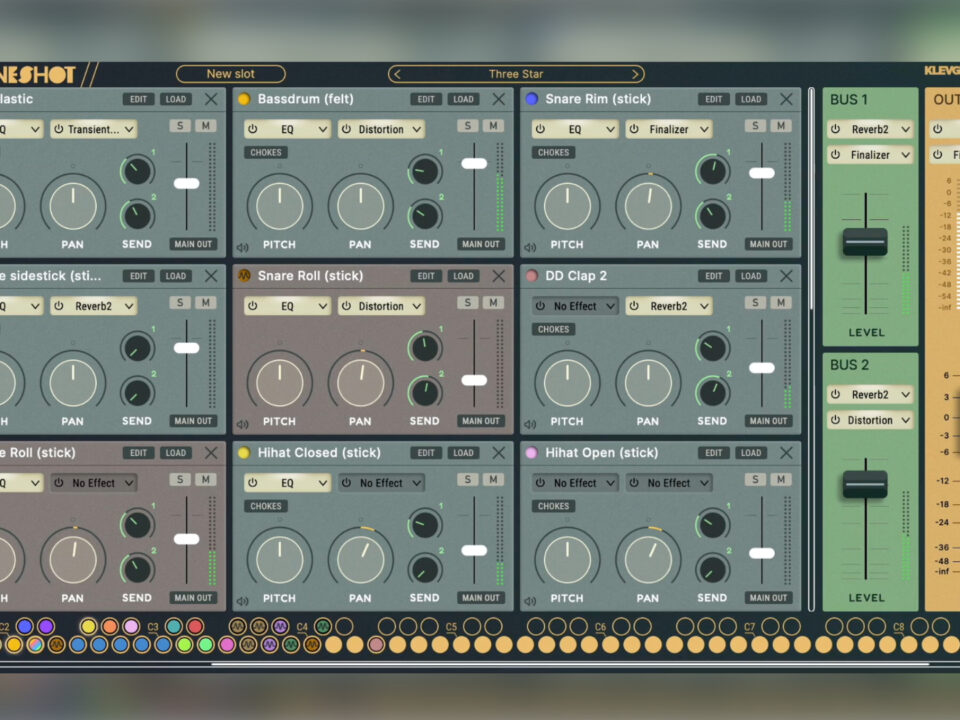Open the Finalizer dropdown in BUS 1
Screen dimensions: 960x720
[869, 156]
